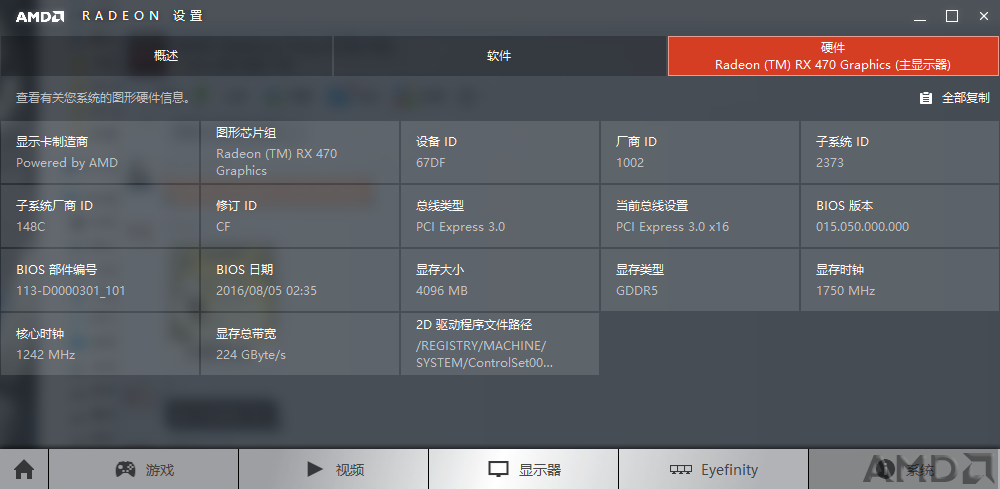
Task: Close the Radeon settings window
Action: (x=984, y=17)
